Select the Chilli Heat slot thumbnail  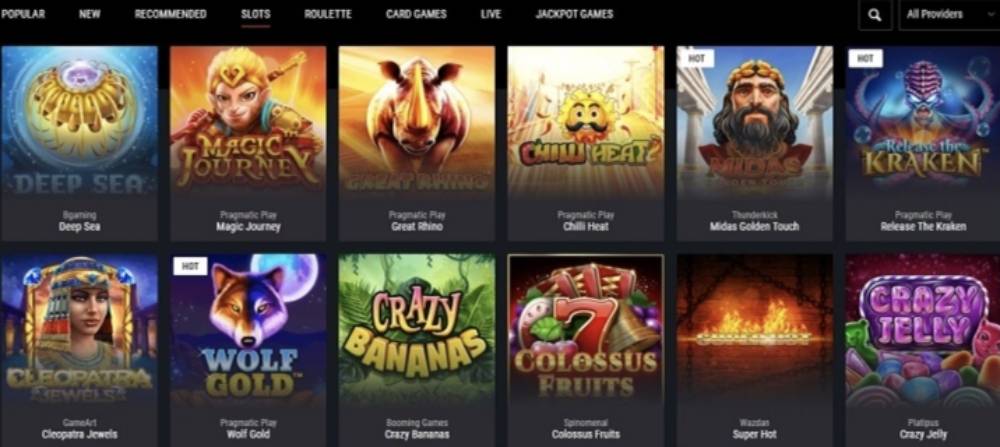point(585,121)
